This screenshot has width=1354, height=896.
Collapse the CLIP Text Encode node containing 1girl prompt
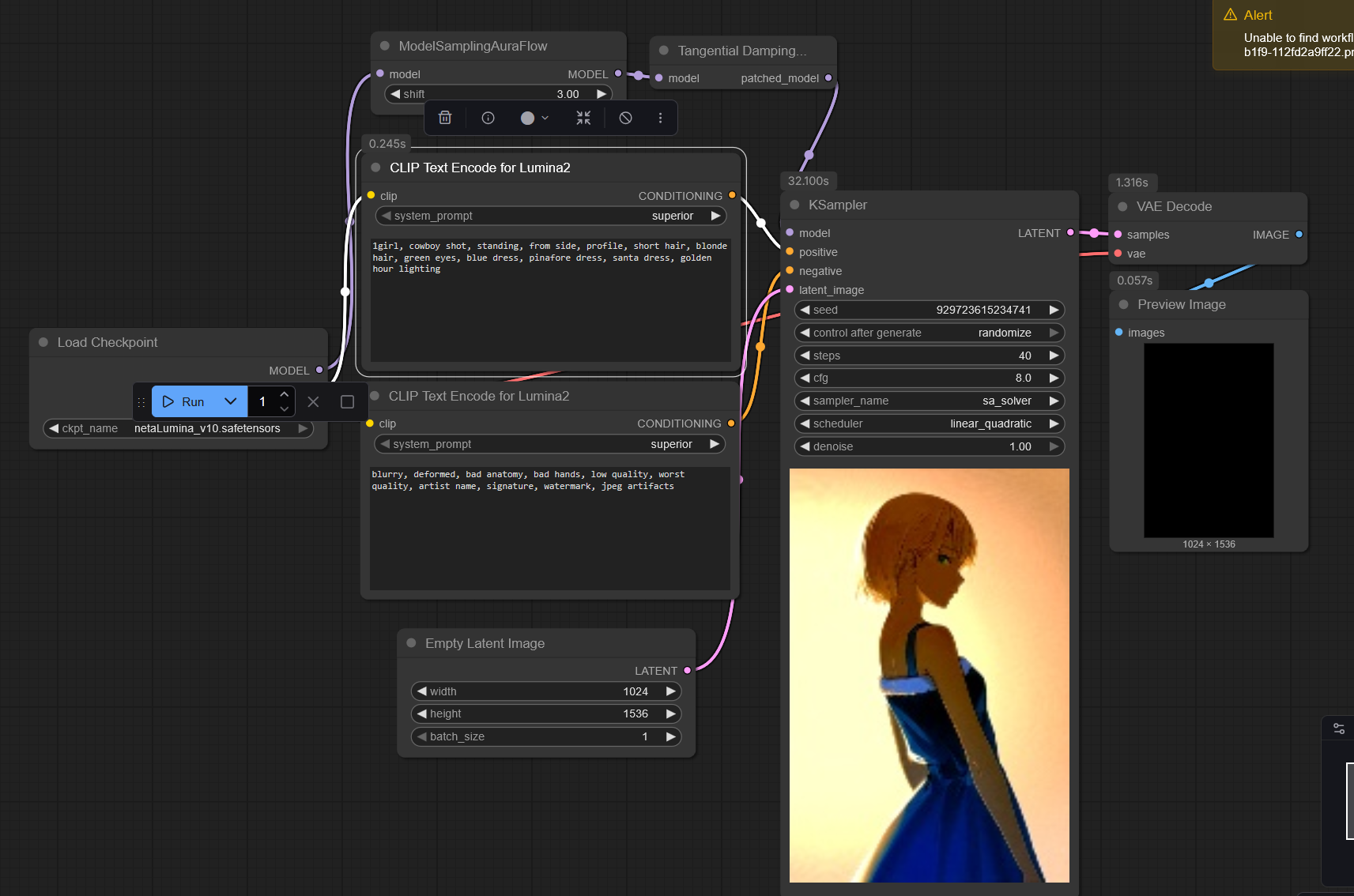tap(375, 168)
